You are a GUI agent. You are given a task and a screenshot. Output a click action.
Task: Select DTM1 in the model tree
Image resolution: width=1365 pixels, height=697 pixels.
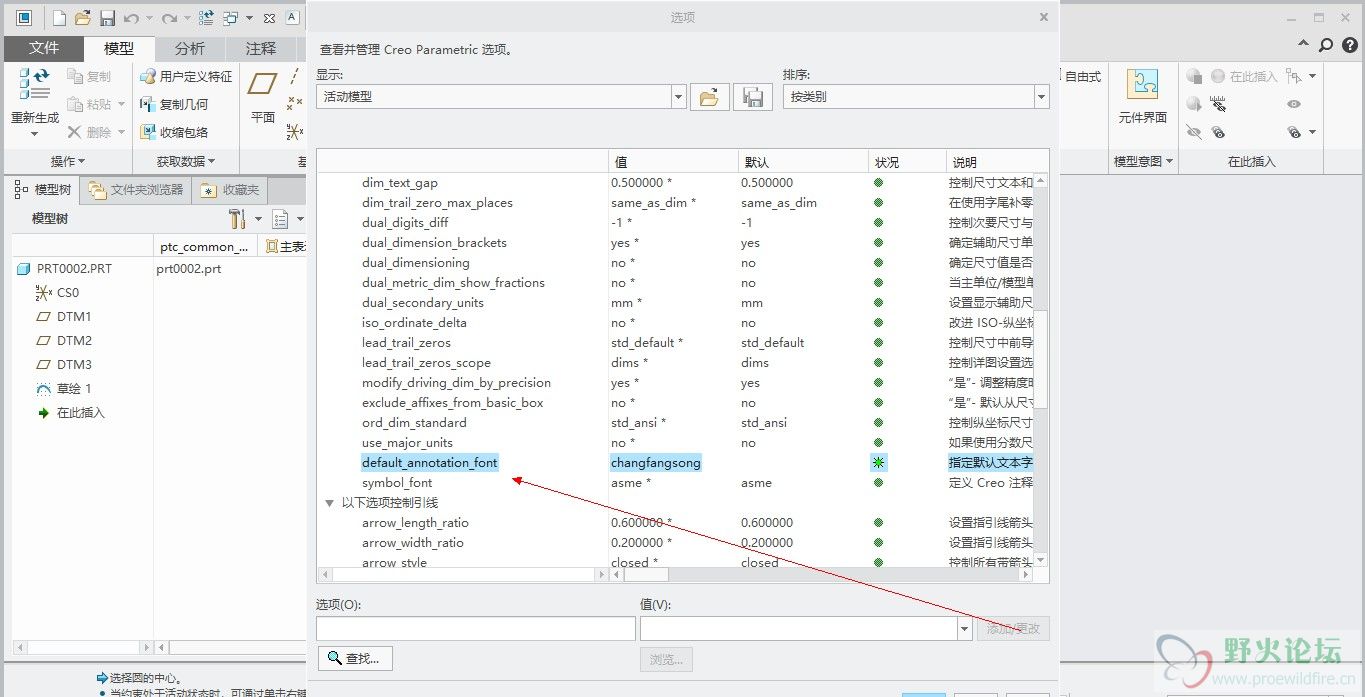coord(63,317)
